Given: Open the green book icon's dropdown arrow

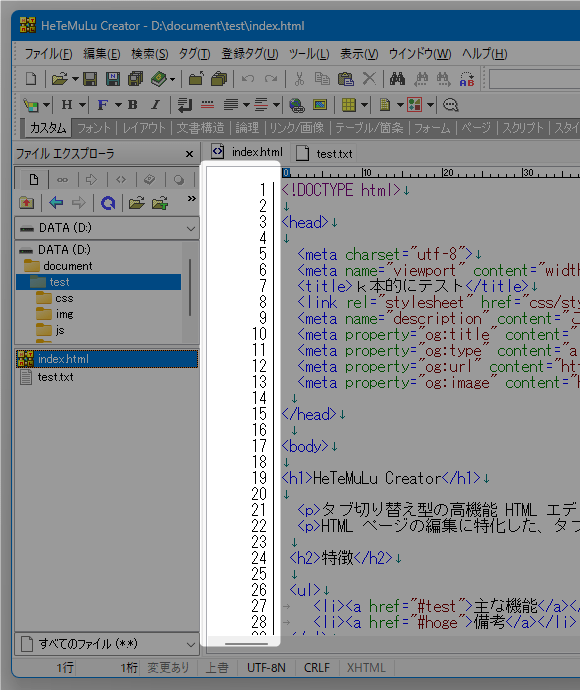Looking at the screenshot, I should pos(173,80).
